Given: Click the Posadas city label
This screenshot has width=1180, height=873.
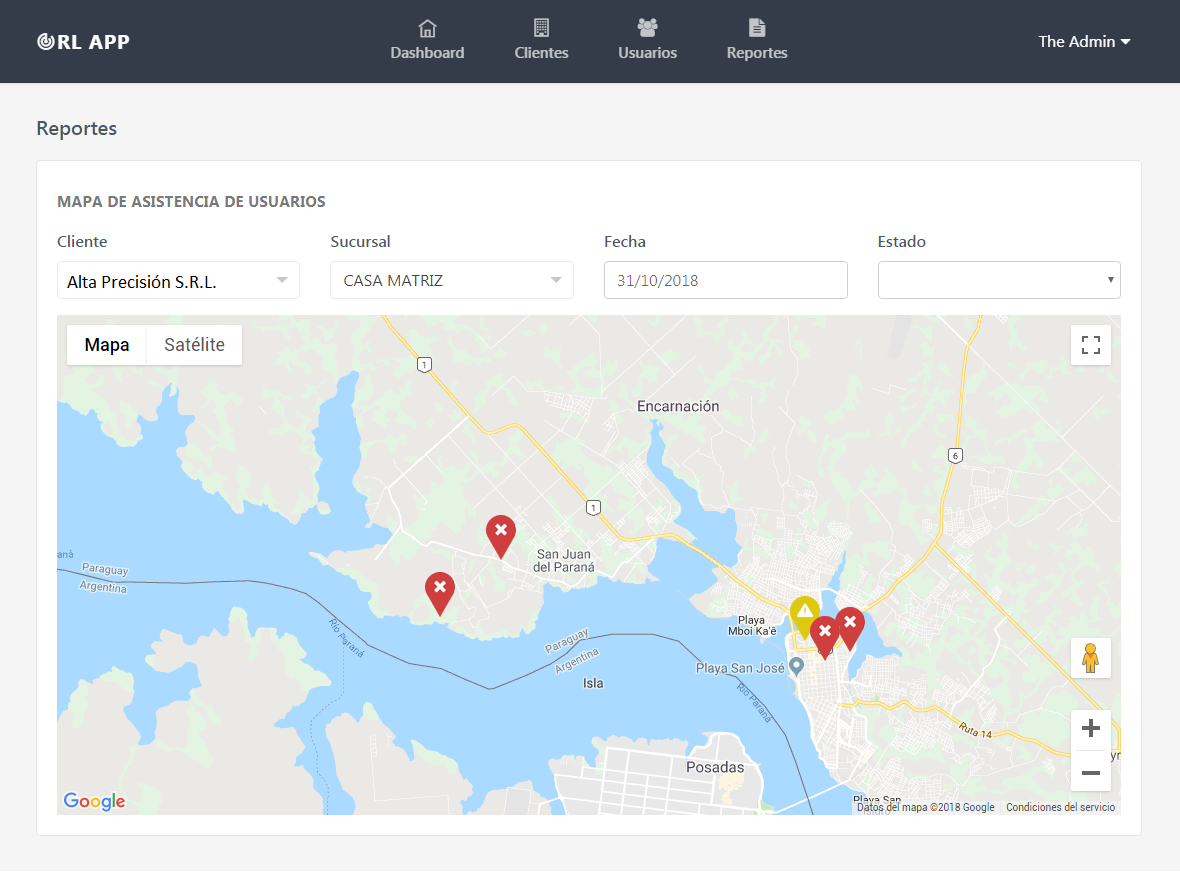Looking at the screenshot, I should (x=715, y=768).
